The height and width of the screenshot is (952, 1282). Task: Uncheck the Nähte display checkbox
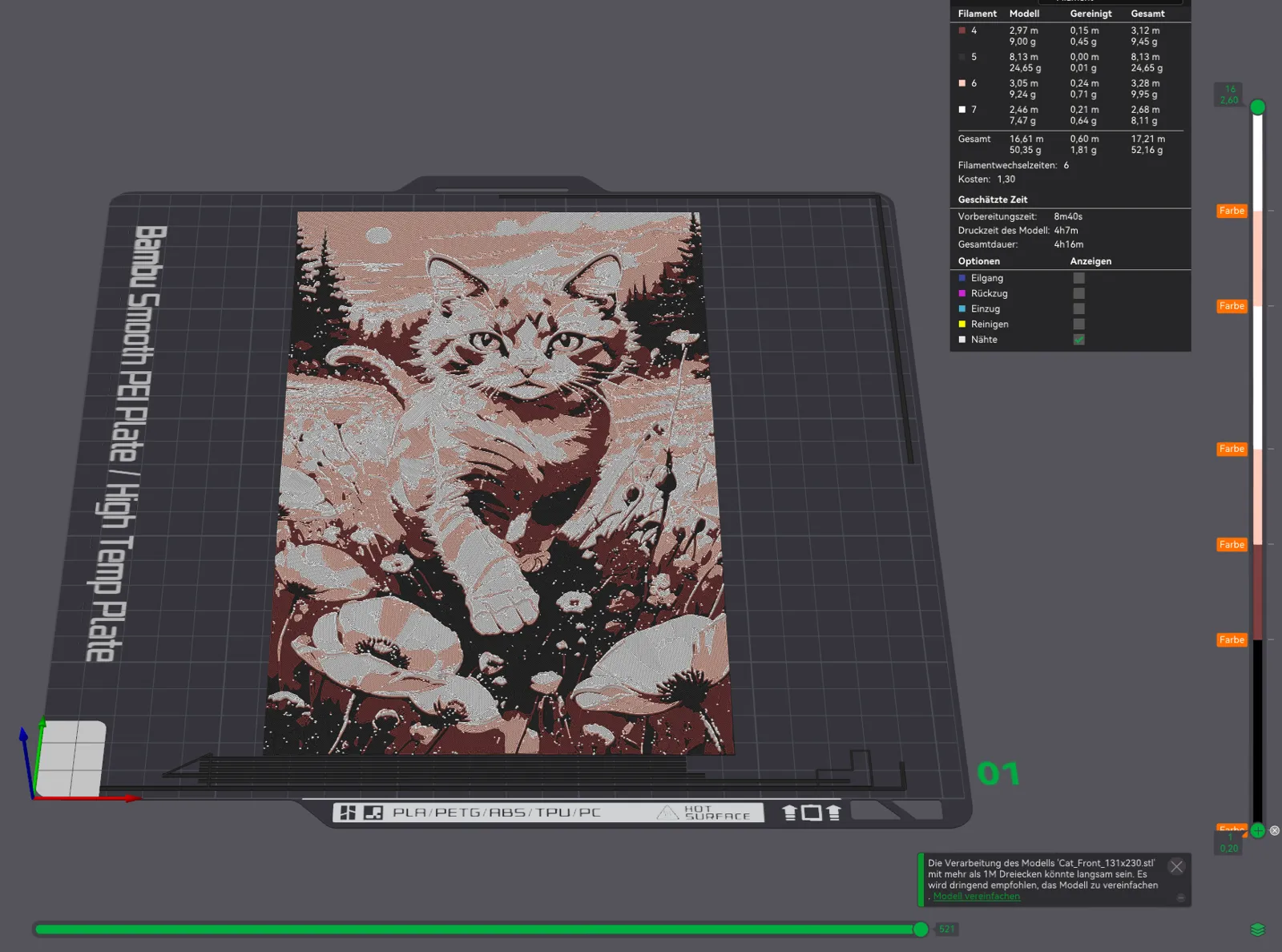click(1079, 340)
